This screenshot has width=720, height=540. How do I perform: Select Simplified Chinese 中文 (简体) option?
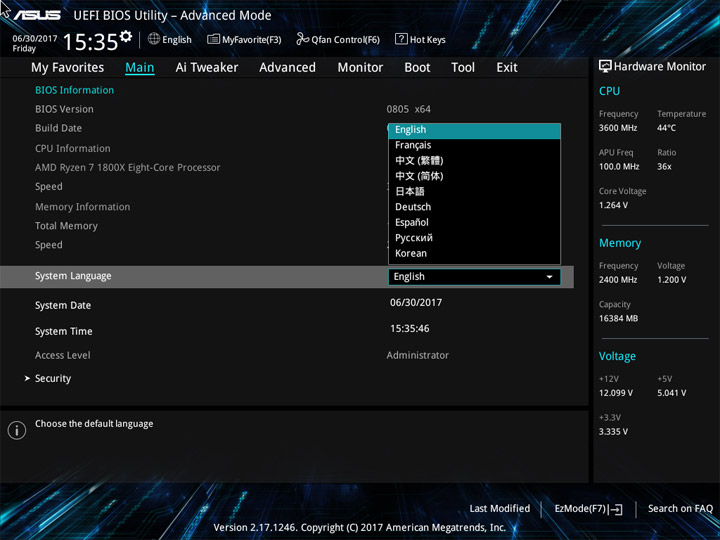474,176
